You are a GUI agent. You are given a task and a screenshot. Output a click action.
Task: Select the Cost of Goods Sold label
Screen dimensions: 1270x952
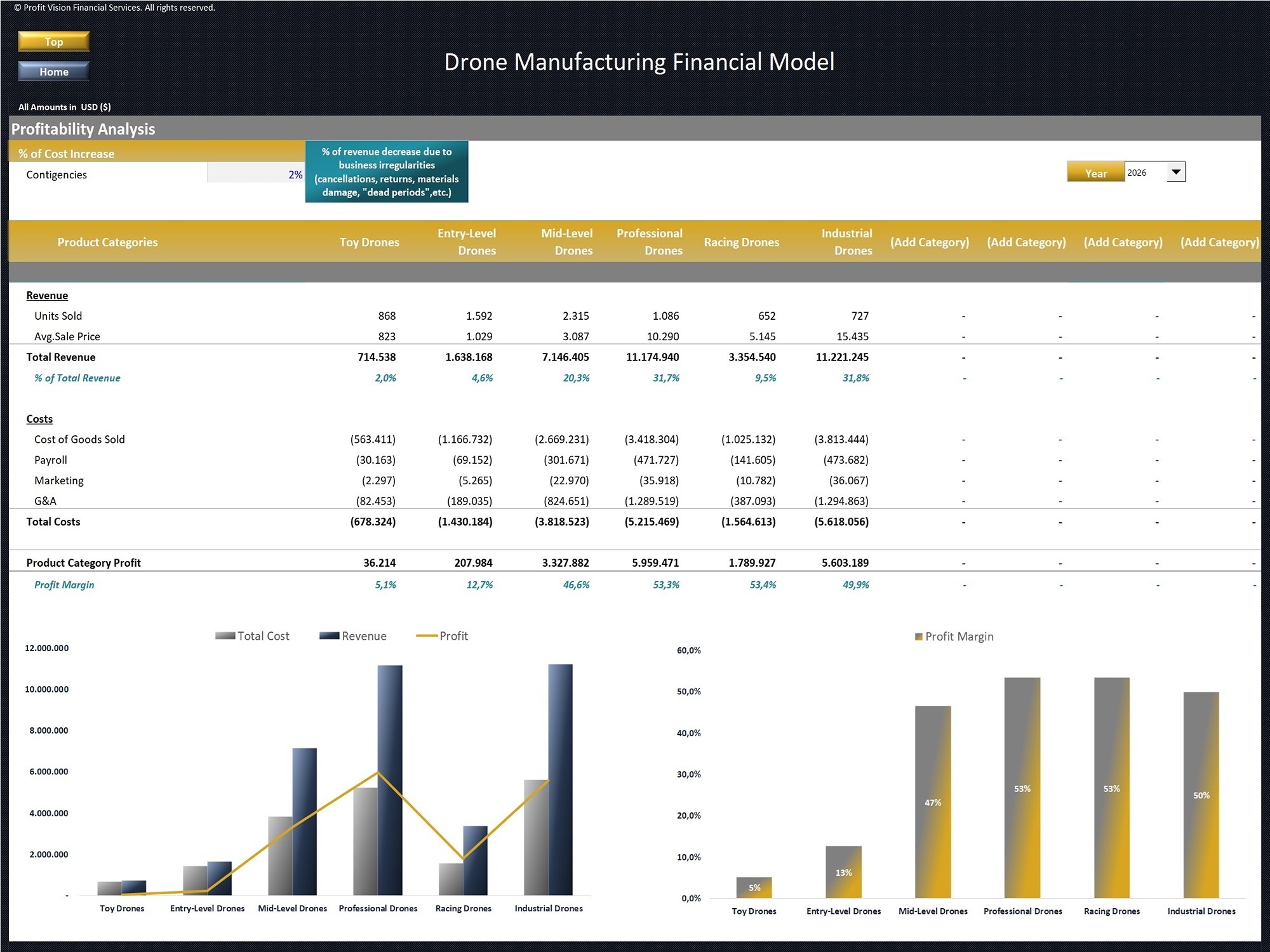click(79, 439)
